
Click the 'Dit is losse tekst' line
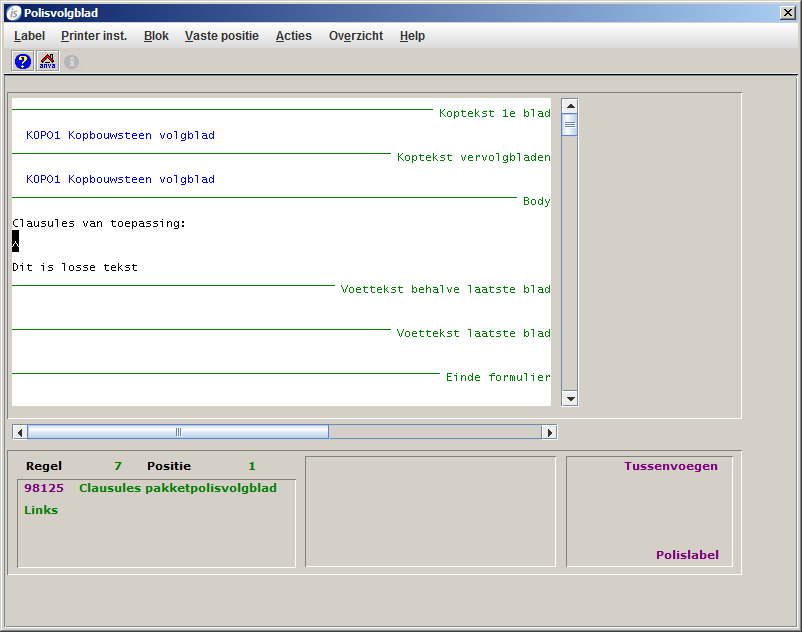[x=75, y=268]
